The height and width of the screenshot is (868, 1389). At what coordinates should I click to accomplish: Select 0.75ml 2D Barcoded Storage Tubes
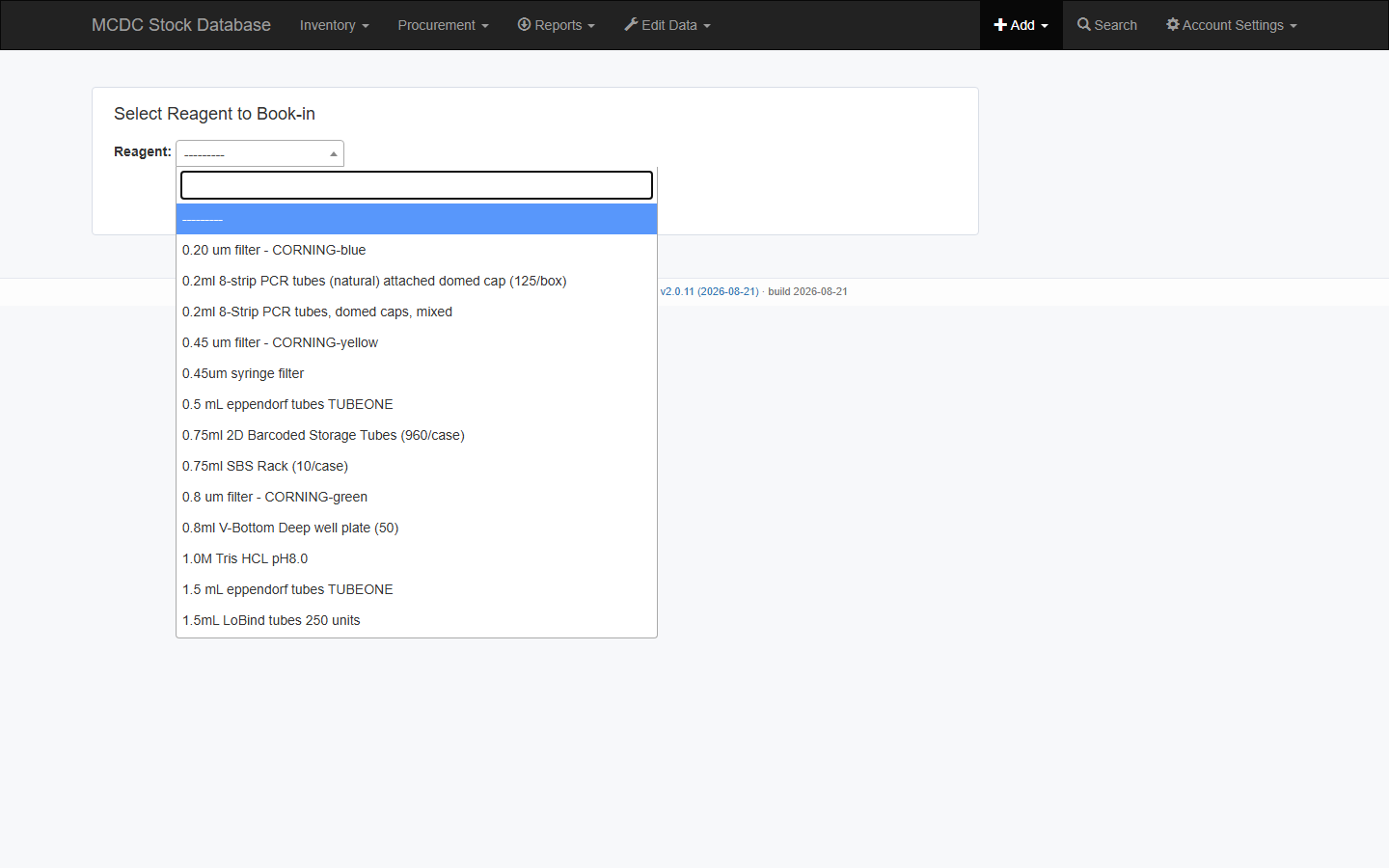417,435
